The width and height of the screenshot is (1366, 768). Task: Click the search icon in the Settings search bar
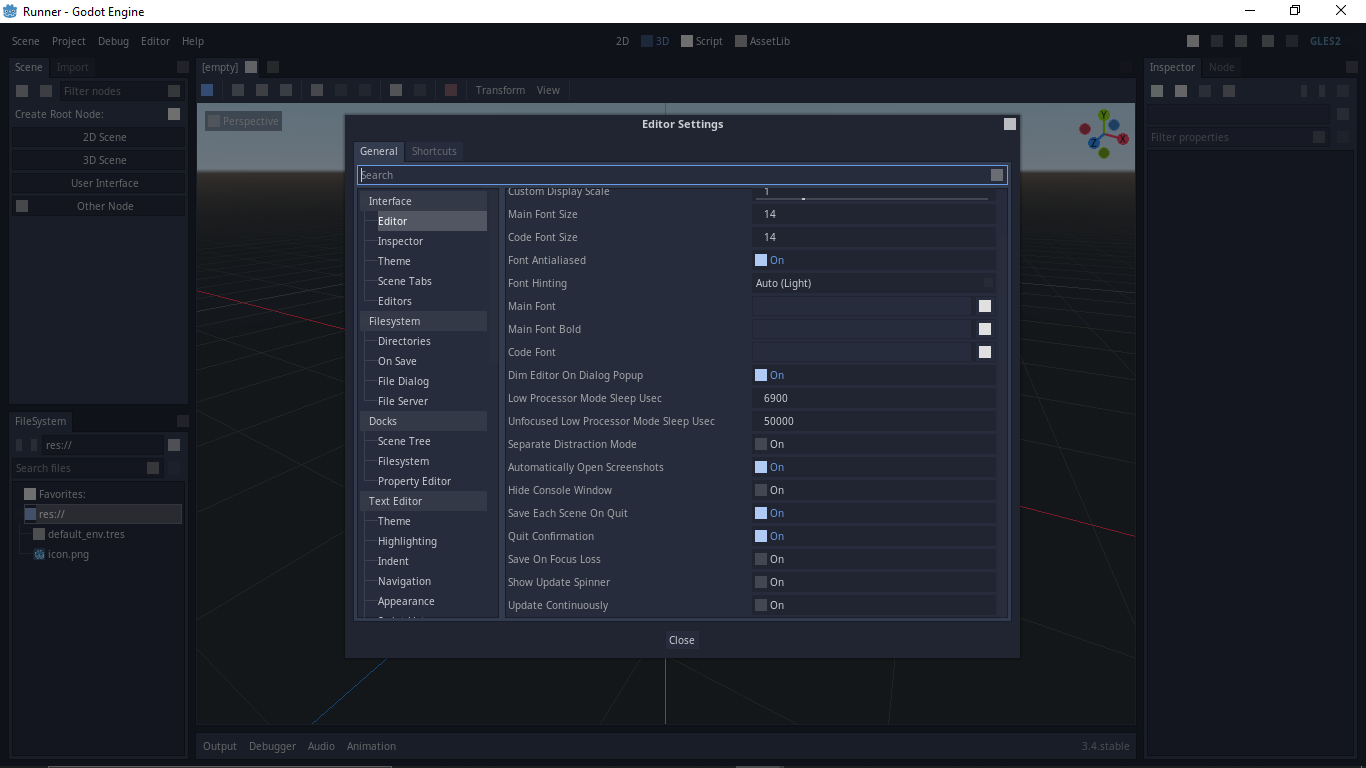click(x=996, y=174)
